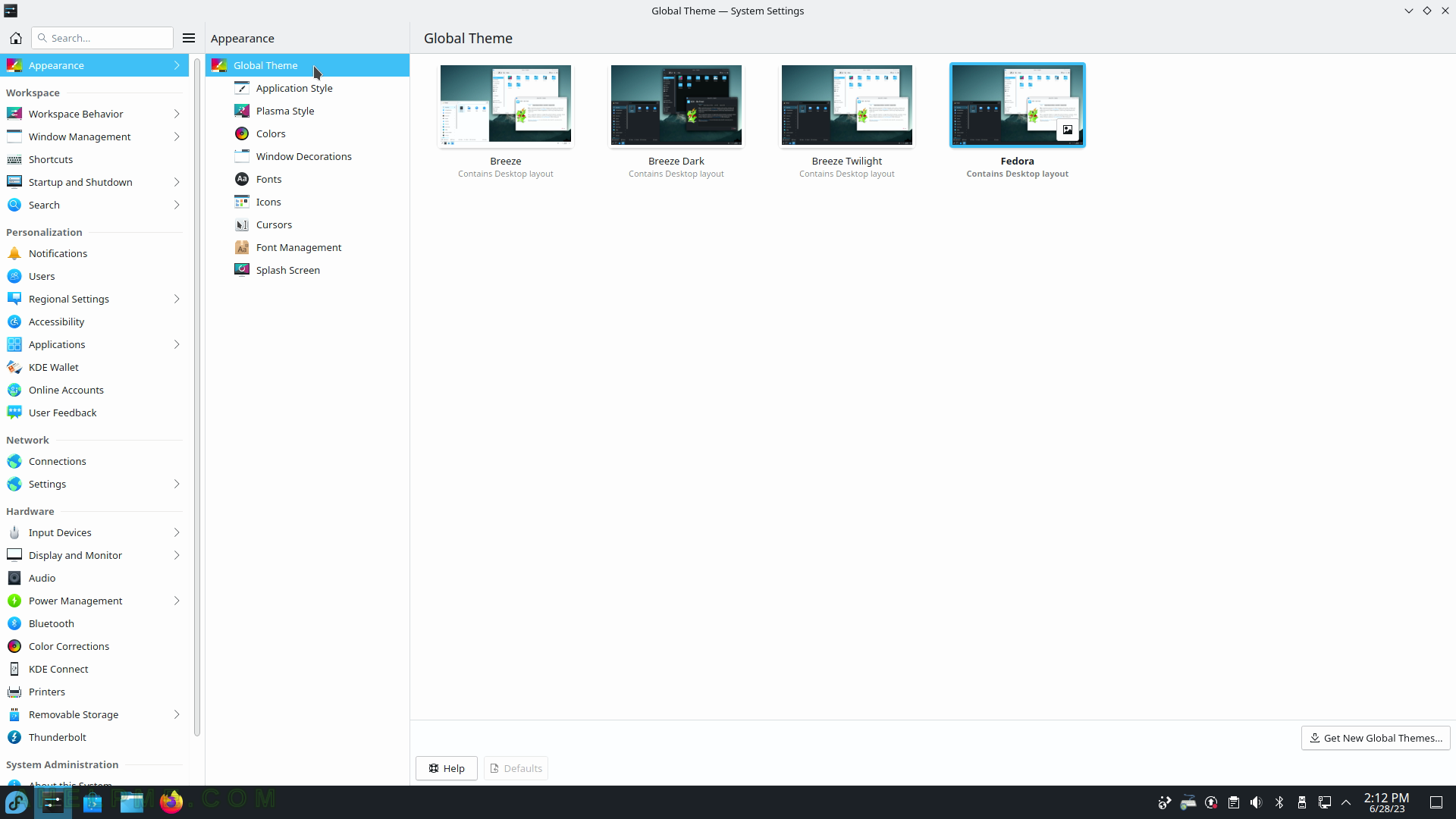Click Get New Global Themes button
The image size is (1456, 819).
tap(1376, 738)
